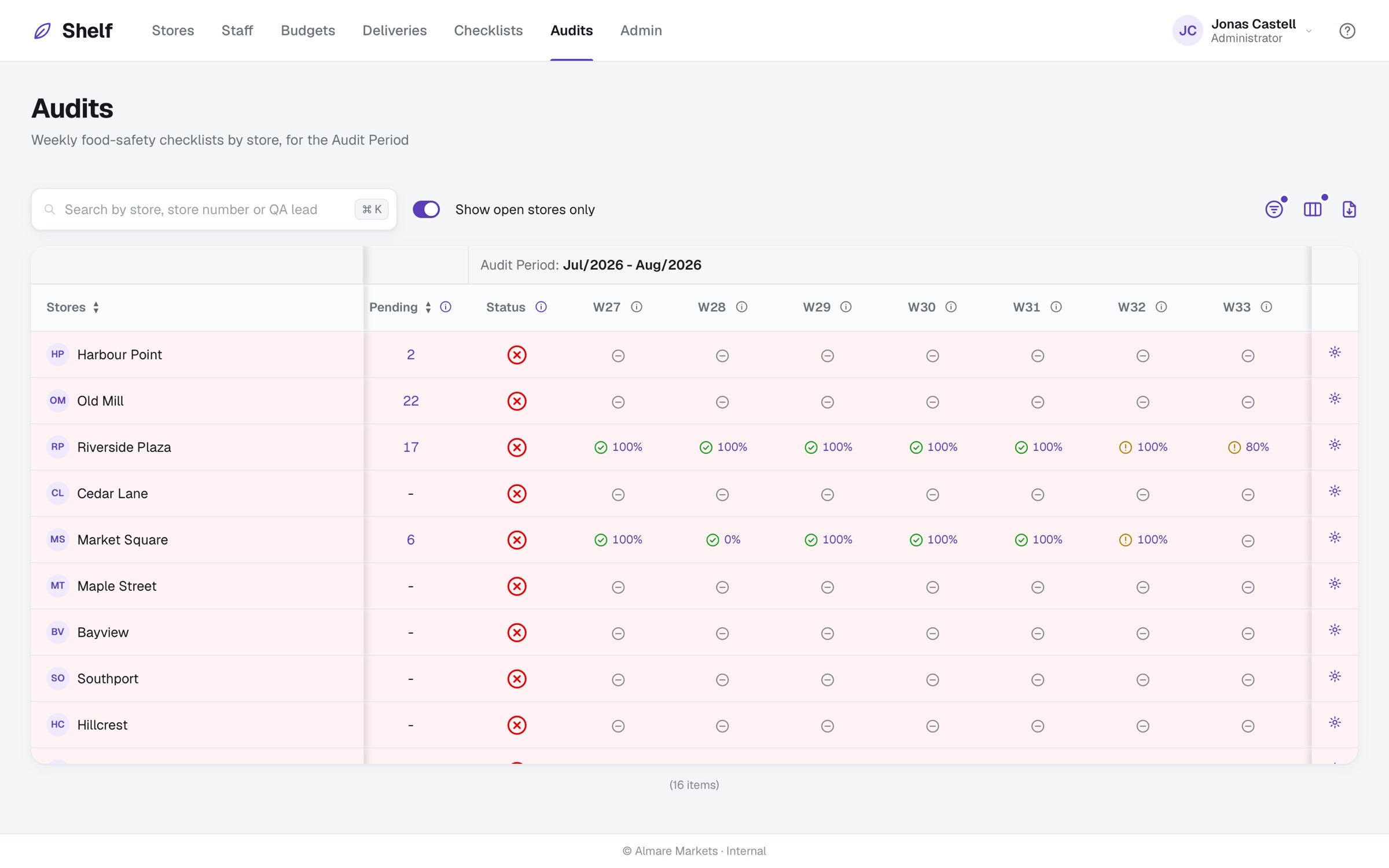The height and width of the screenshot is (868, 1389).
Task: Open Riverside Plaza pending count 17
Action: click(x=411, y=447)
